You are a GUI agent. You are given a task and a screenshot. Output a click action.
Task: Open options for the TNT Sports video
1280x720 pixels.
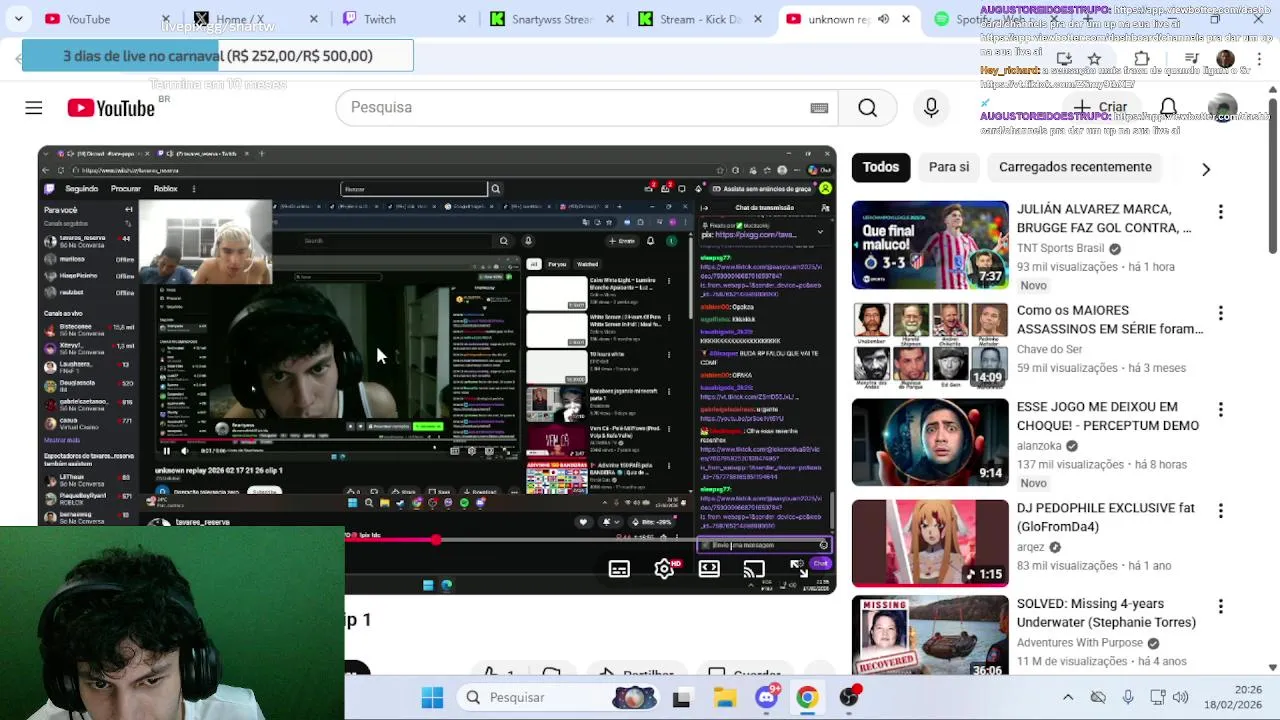(x=1220, y=212)
